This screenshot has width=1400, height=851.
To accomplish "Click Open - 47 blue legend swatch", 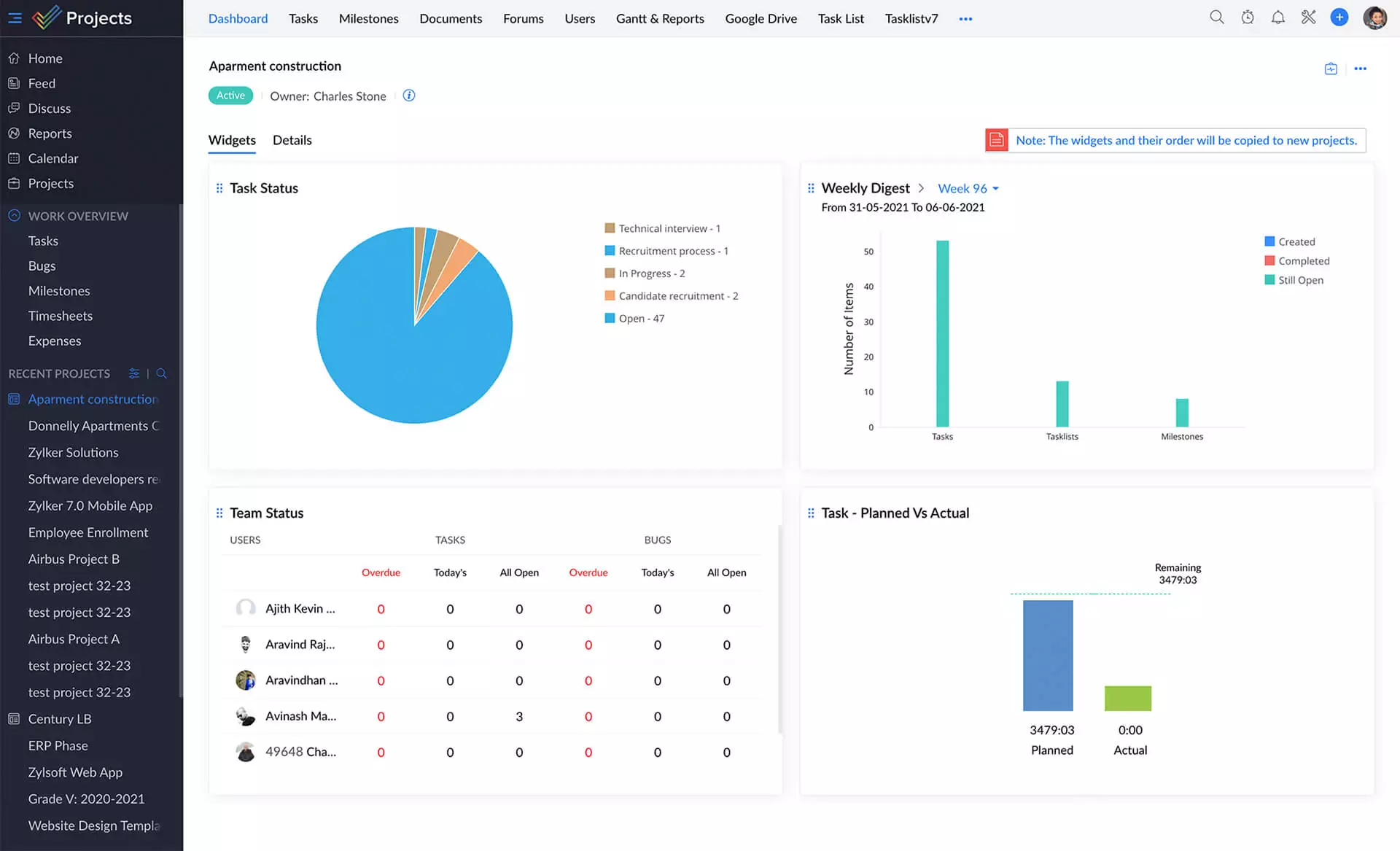I will [610, 318].
